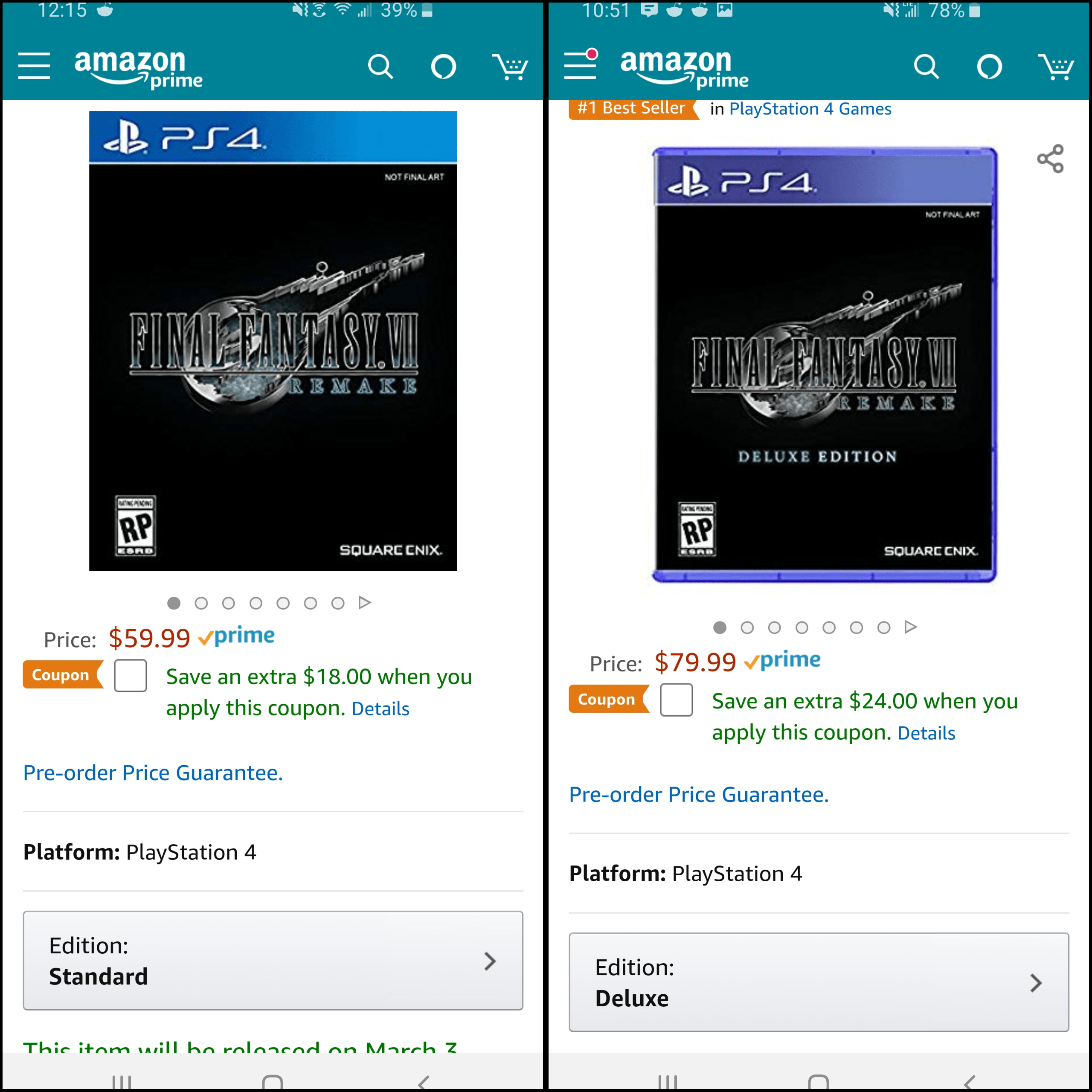This screenshot has height=1092, width=1092.
Task: Check the coupon box to save $18.00
Action: coord(130,676)
